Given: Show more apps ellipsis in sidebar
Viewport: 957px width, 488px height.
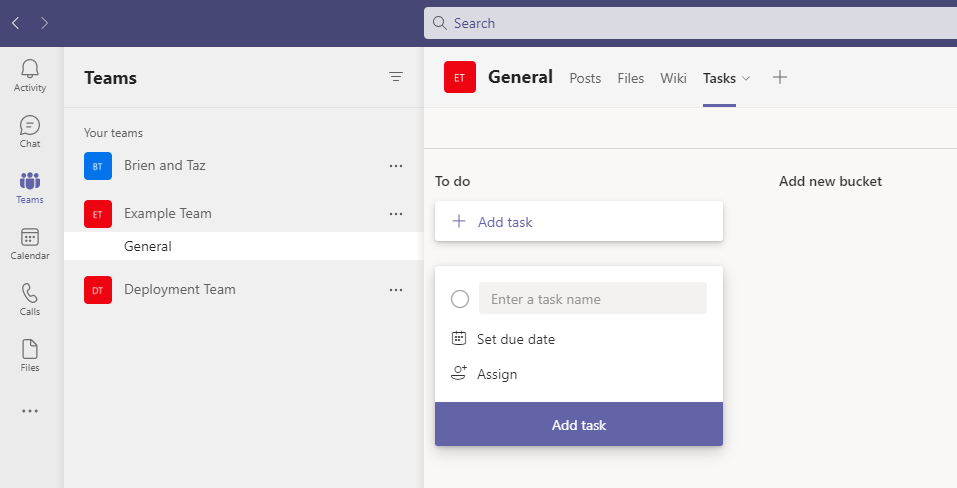Looking at the screenshot, I should [x=29, y=411].
